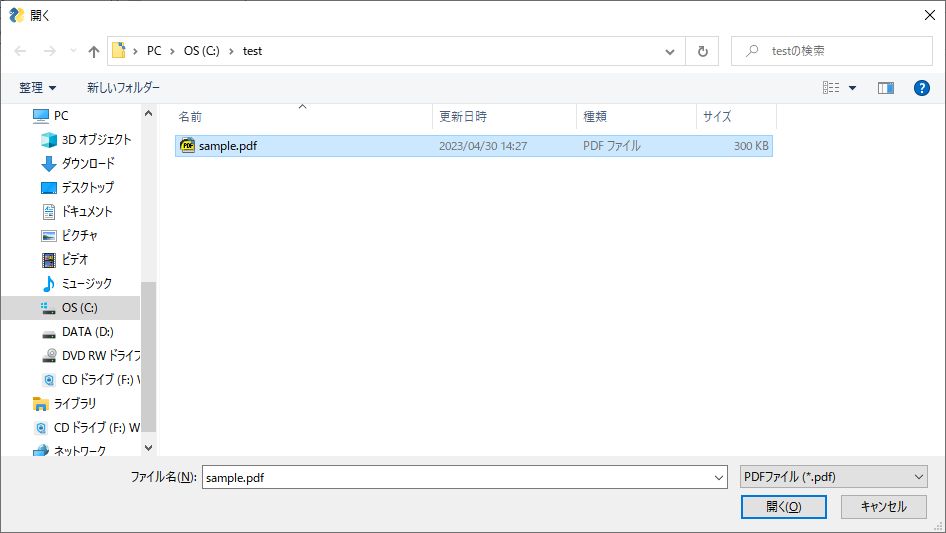Select DVD RW ドライブ in sidebar
The height and width of the screenshot is (533, 946).
coord(90,356)
